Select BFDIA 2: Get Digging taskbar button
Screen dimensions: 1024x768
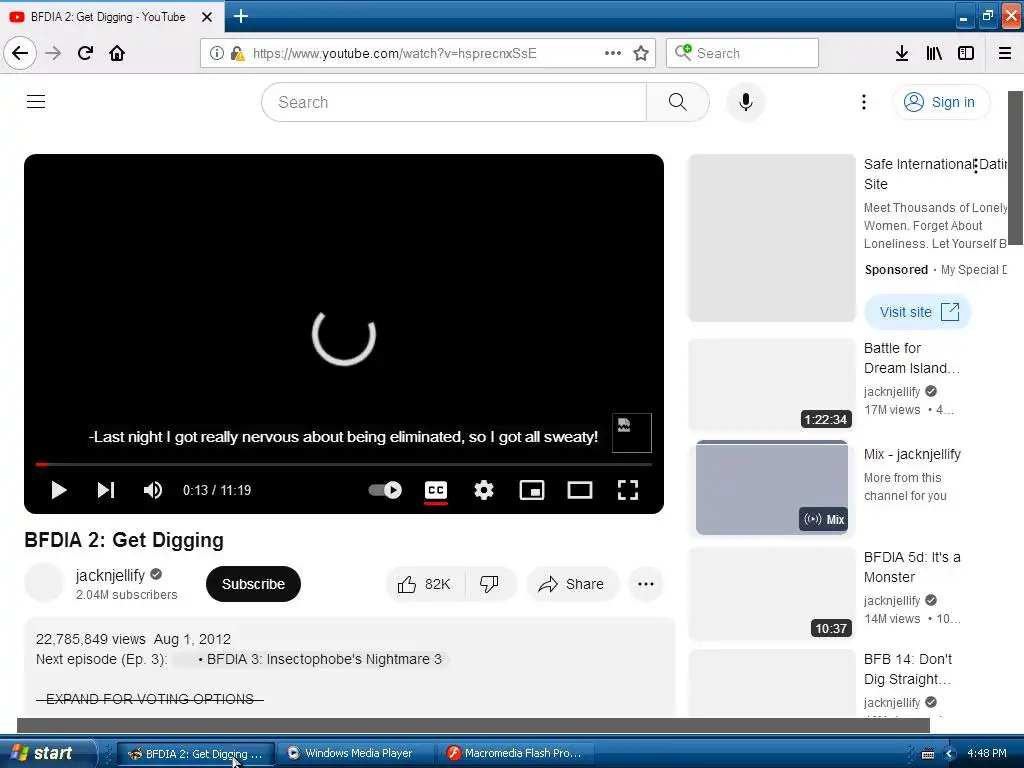coord(196,753)
